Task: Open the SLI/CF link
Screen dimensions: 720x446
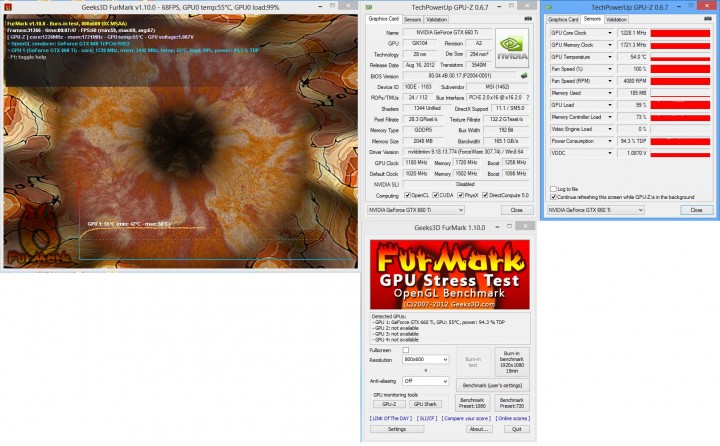Action: click(427, 418)
